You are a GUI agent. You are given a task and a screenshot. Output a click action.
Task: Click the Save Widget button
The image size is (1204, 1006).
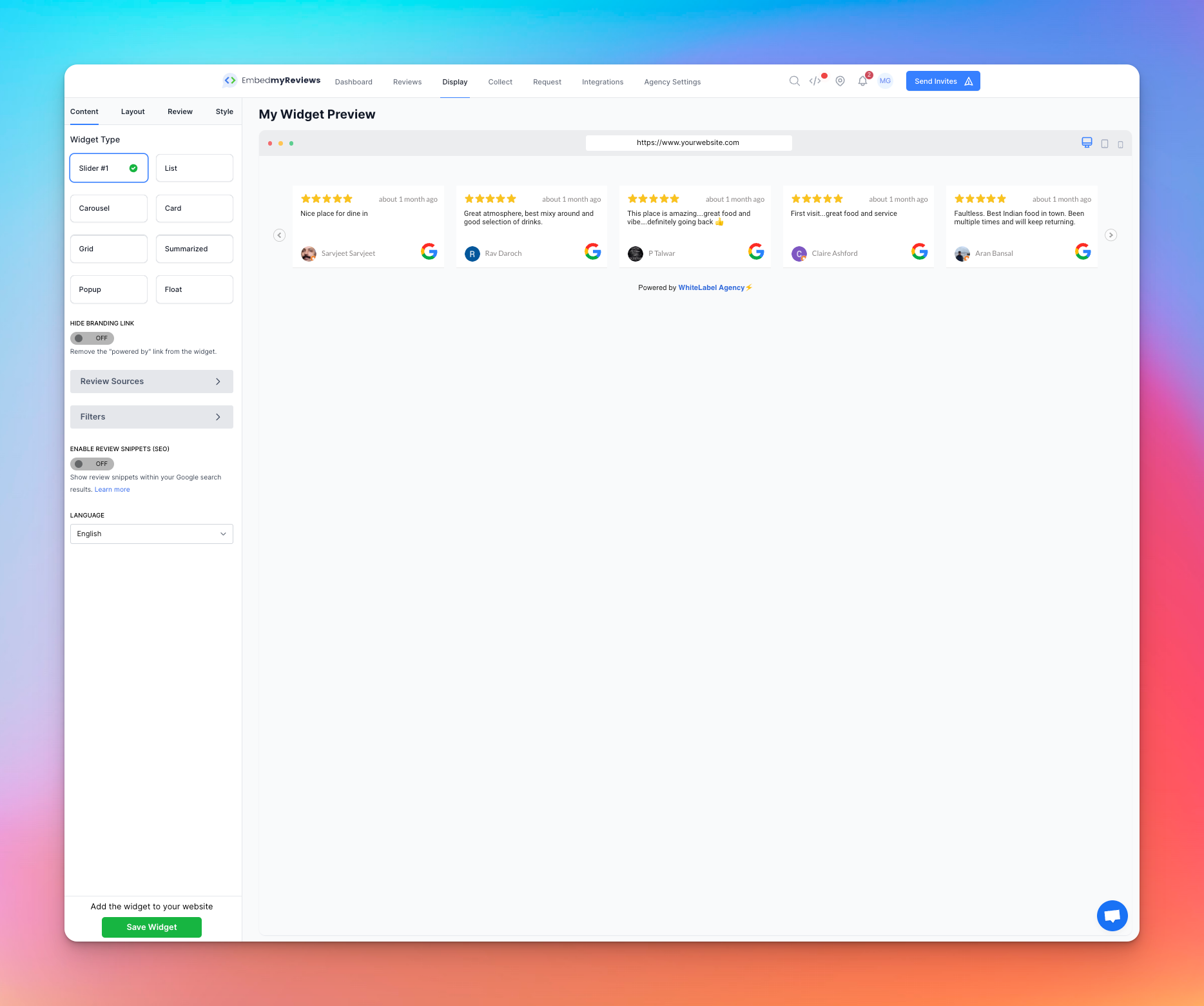point(151,927)
